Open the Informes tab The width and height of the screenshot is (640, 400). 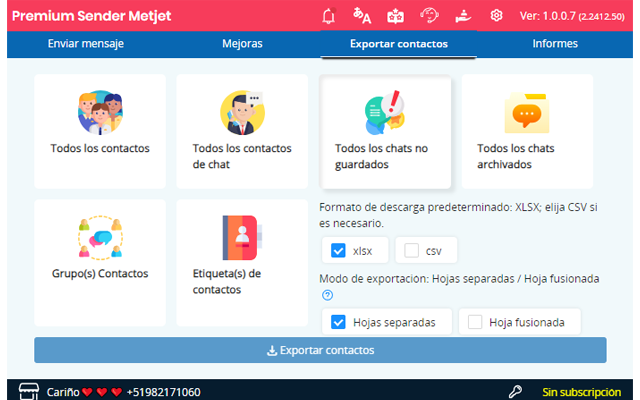click(555, 44)
